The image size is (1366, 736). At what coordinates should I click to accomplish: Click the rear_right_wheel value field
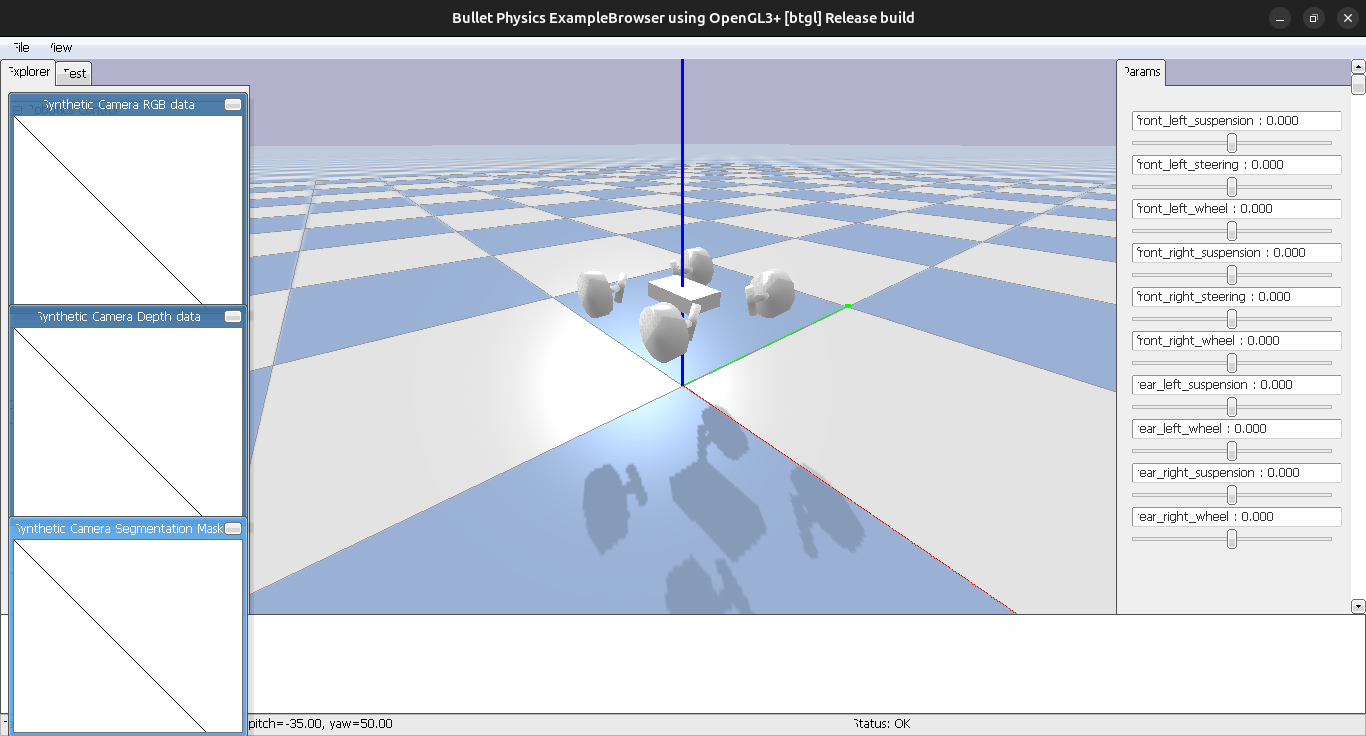pyautogui.click(x=1237, y=517)
